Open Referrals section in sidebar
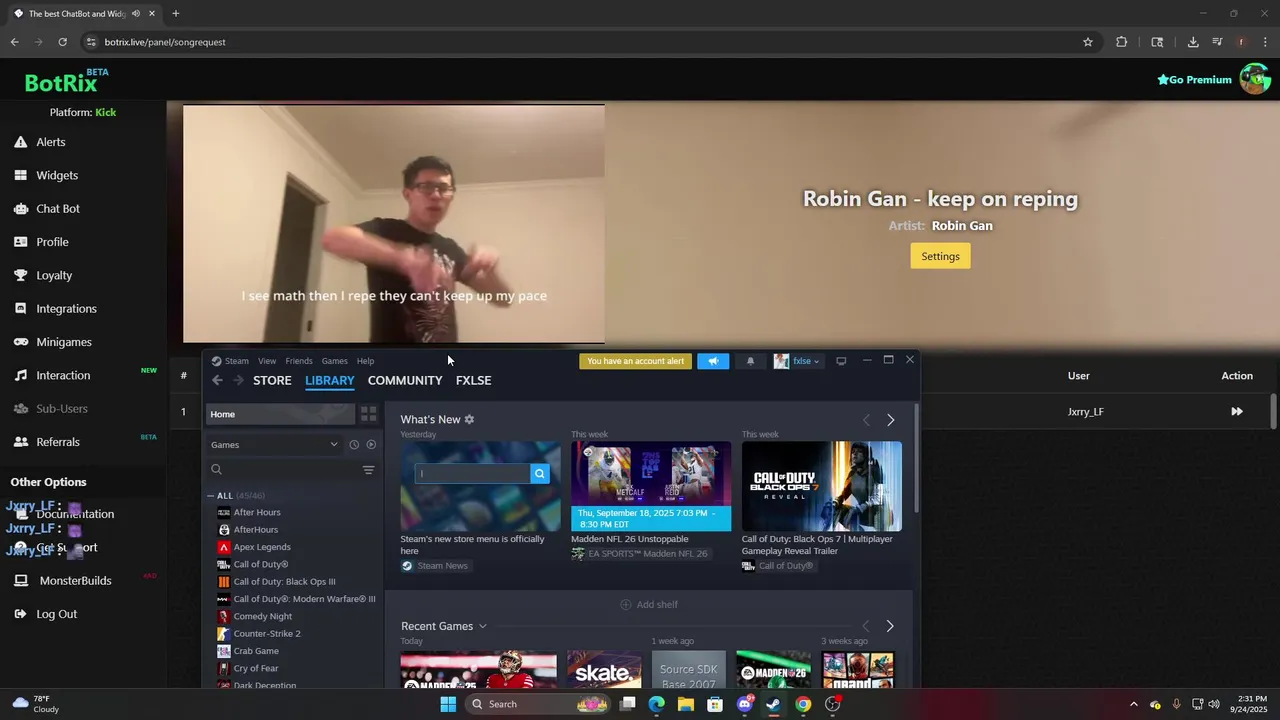1280x720 pixels. point(58,442)
